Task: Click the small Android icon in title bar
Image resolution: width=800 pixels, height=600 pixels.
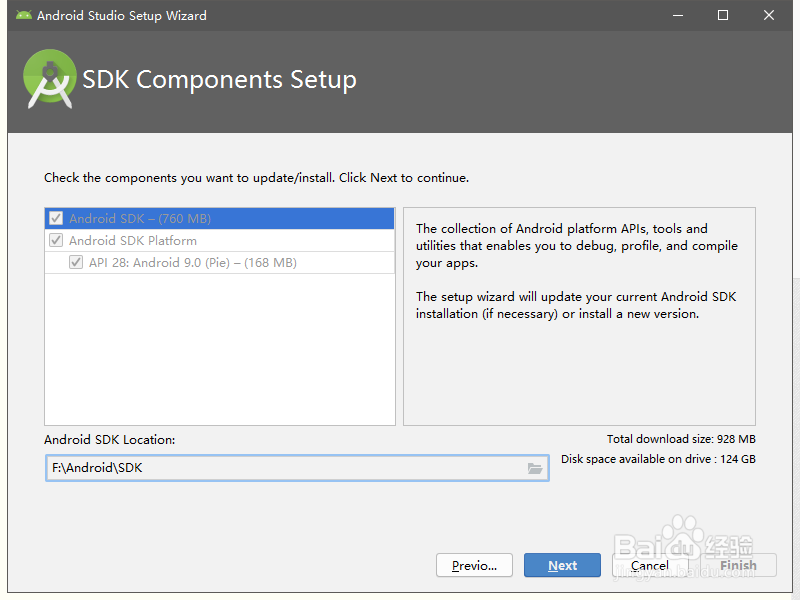Action: click(x=24, y=16)
